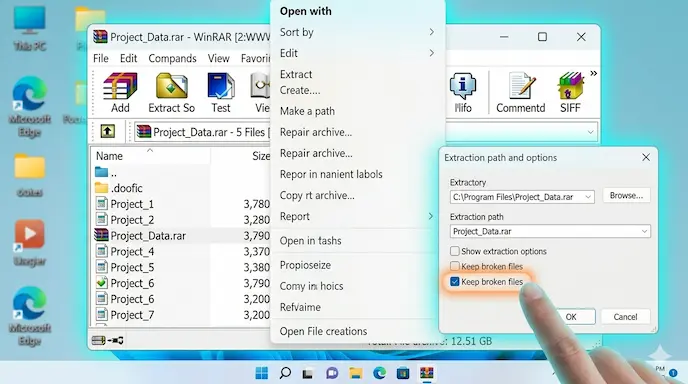Select Project_Data.rar in file list

pyautogui.click(x=181, y=236)
